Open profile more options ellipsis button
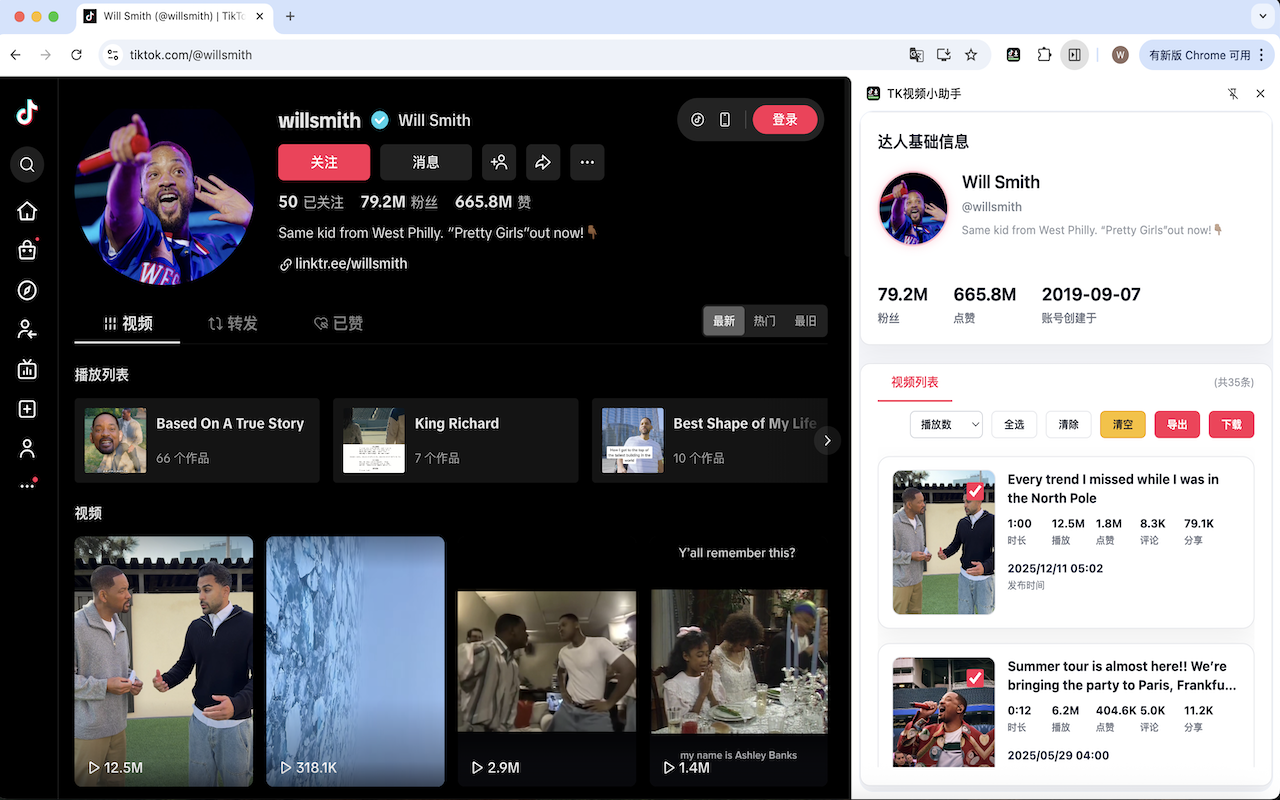This screenshot has height=800, width=1280. 587,162
